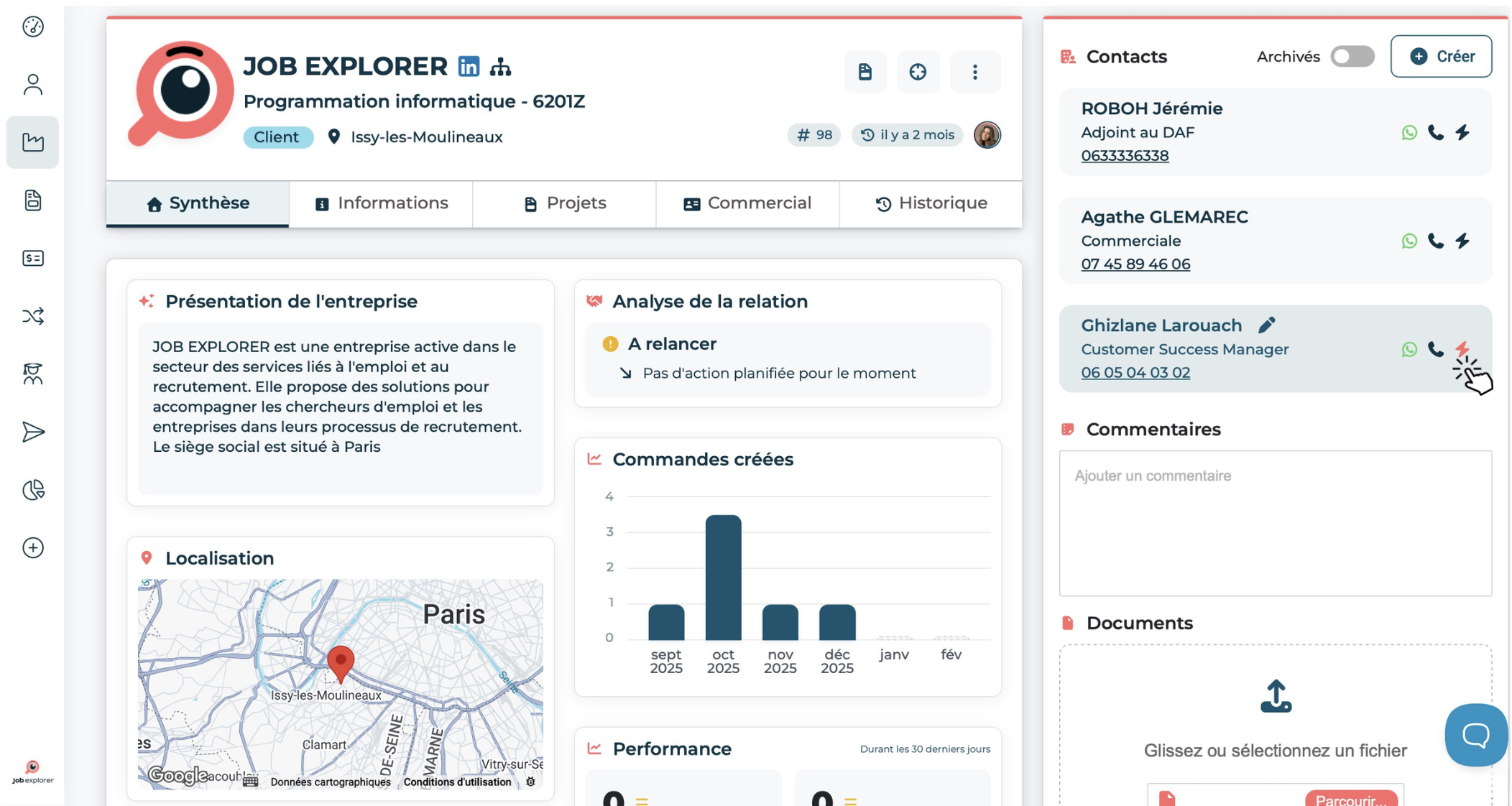
Task: Click the Créer contact button
Action: tap(1441, 57)
